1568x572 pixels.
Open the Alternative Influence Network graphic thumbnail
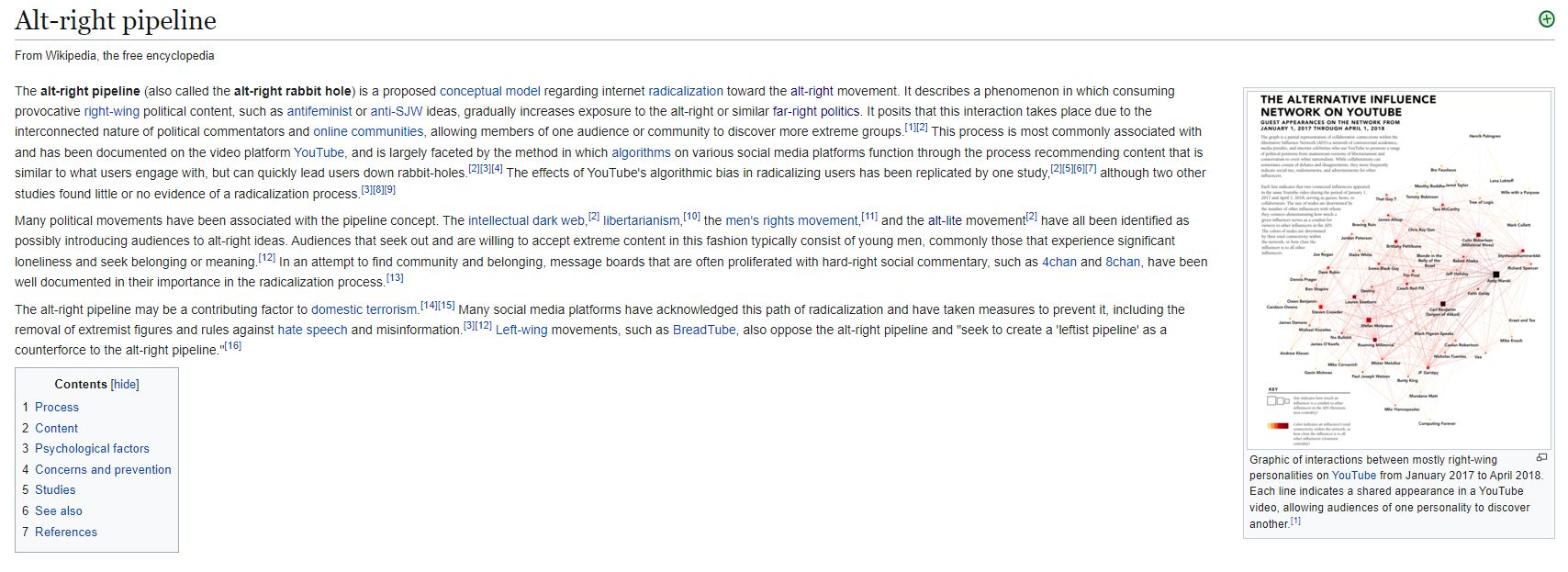click(1398, 268)
